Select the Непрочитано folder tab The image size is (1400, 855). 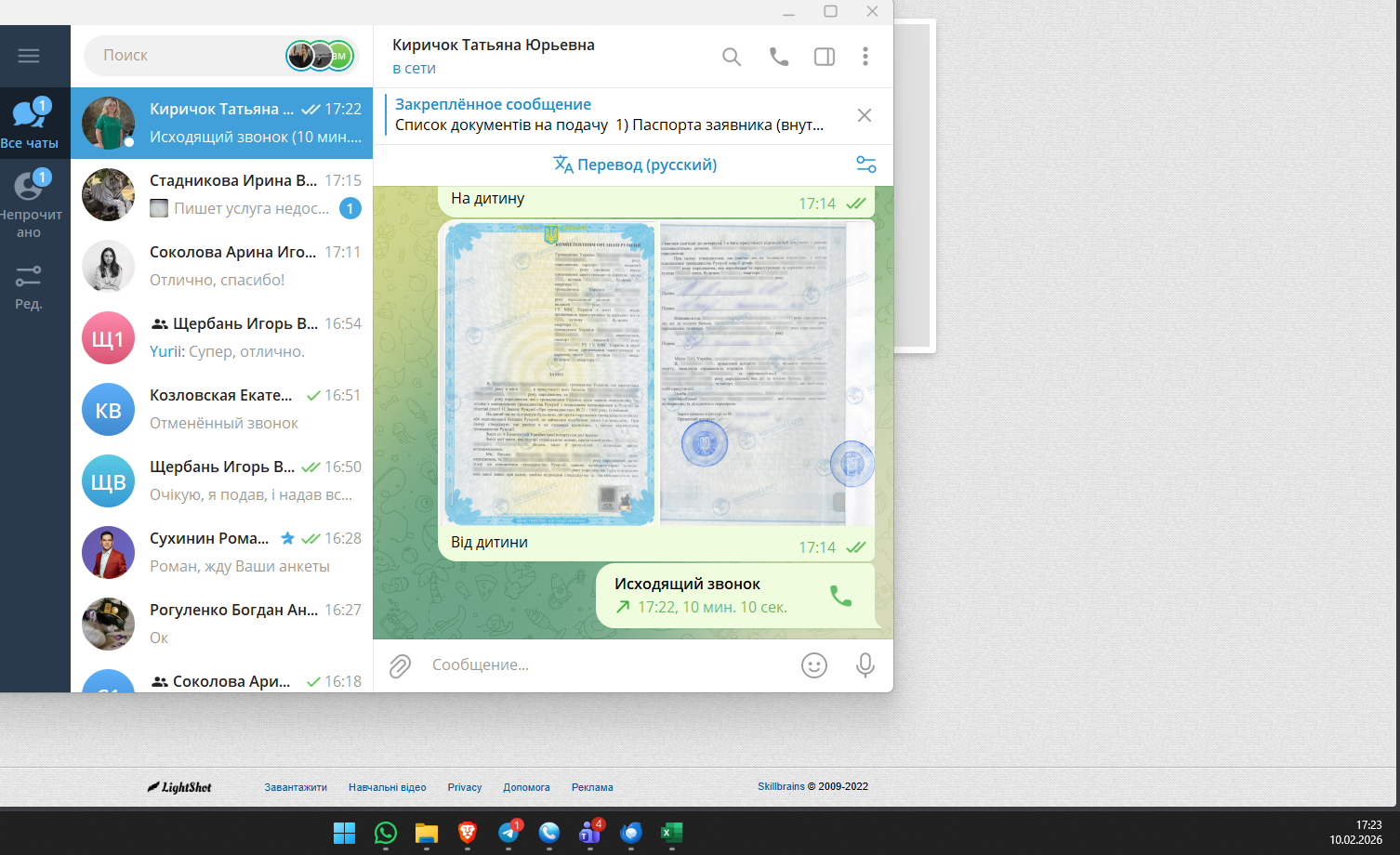31,204
